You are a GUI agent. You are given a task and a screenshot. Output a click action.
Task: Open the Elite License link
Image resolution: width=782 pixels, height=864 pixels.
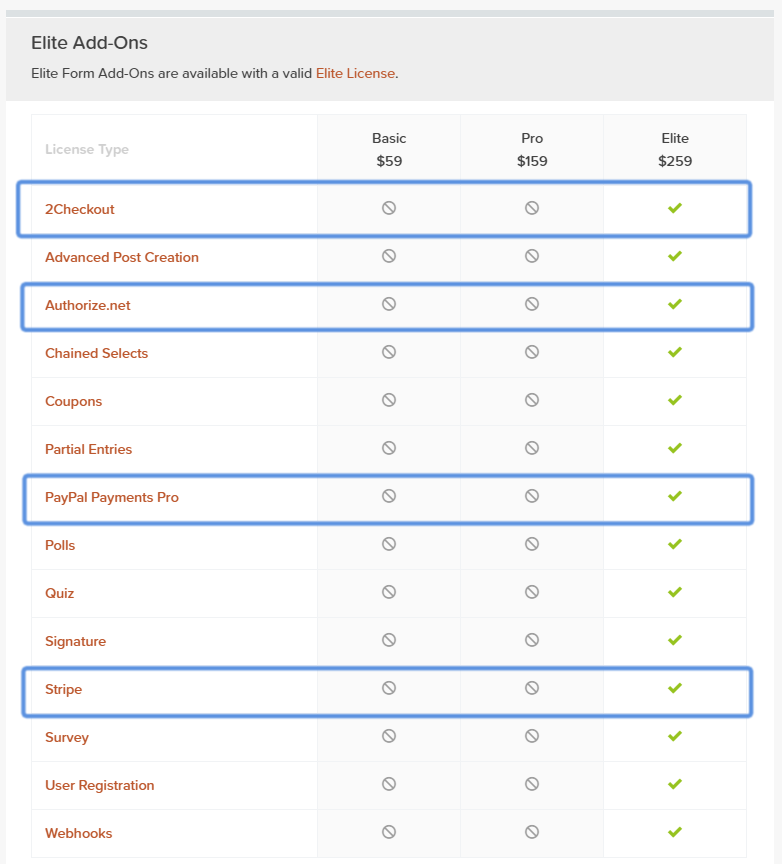pos(355,73)
